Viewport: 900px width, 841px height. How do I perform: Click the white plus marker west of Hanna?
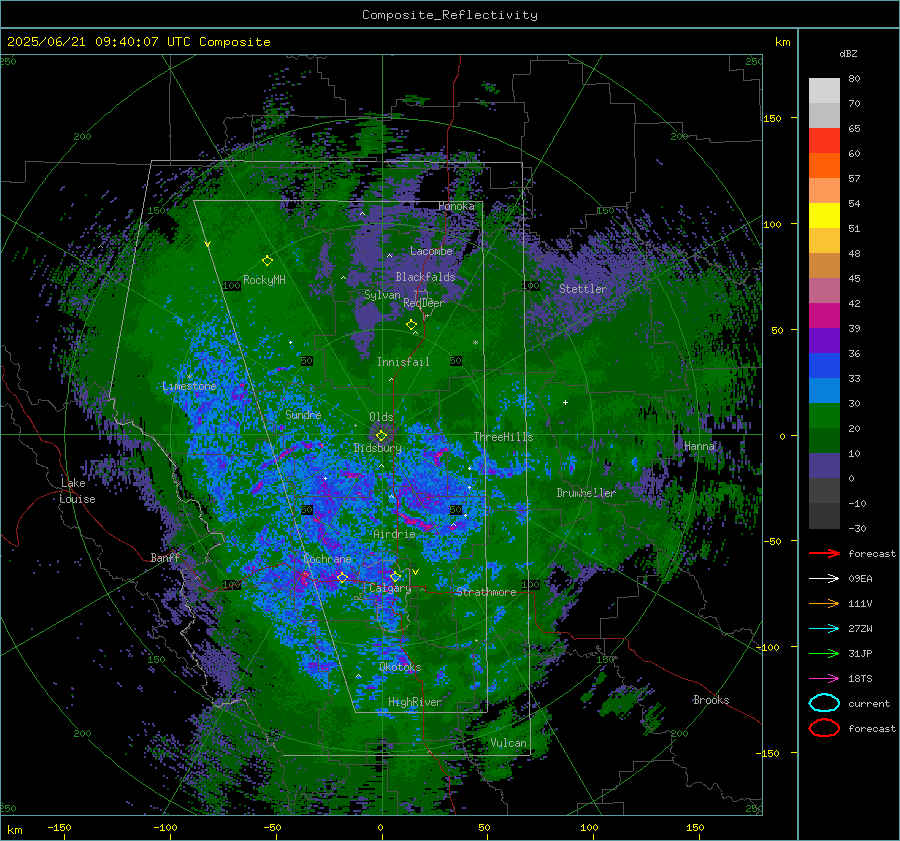click(565, 402)
